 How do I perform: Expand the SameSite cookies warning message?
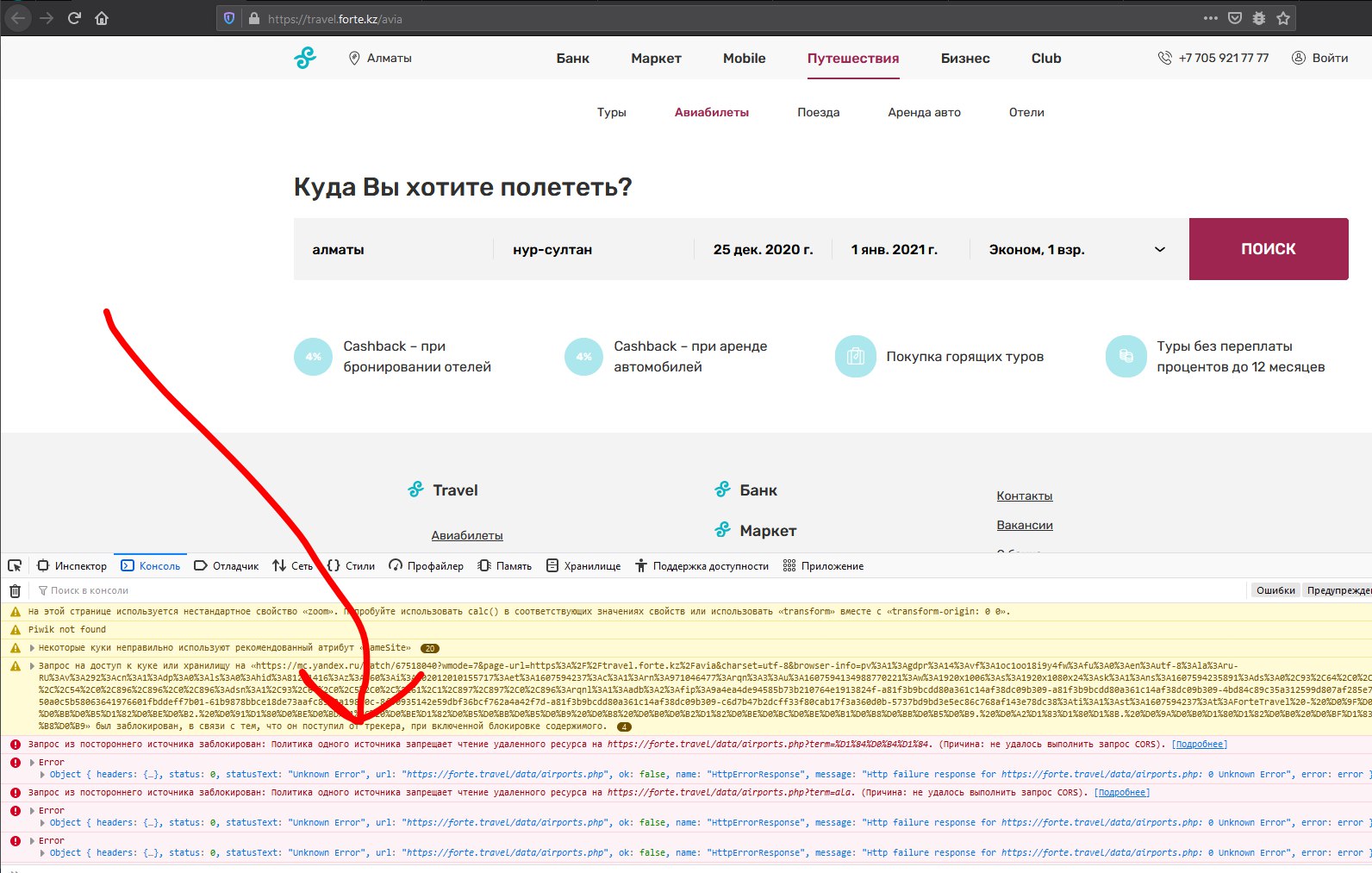[33, 648]
